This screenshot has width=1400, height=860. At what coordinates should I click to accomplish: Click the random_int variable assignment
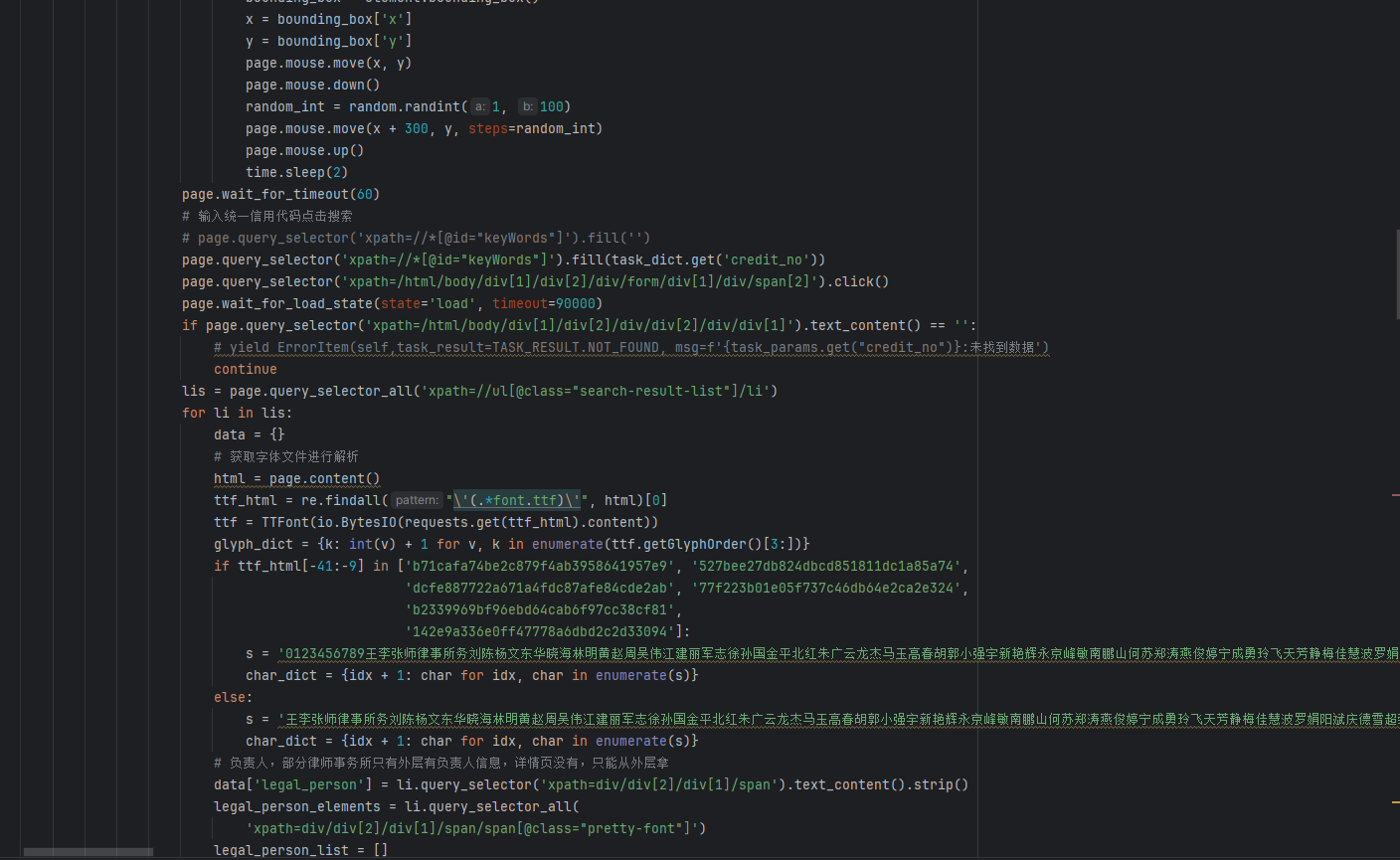click(408, 106)
